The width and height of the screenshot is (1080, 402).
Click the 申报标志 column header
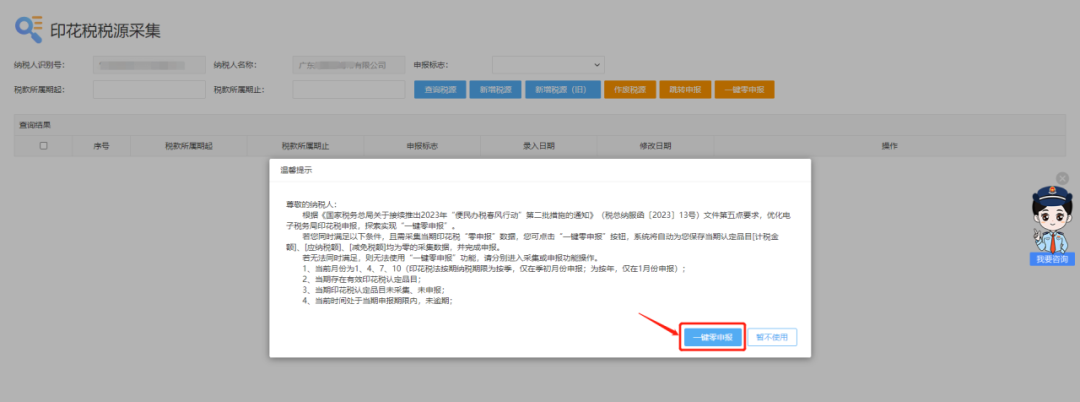422,146
